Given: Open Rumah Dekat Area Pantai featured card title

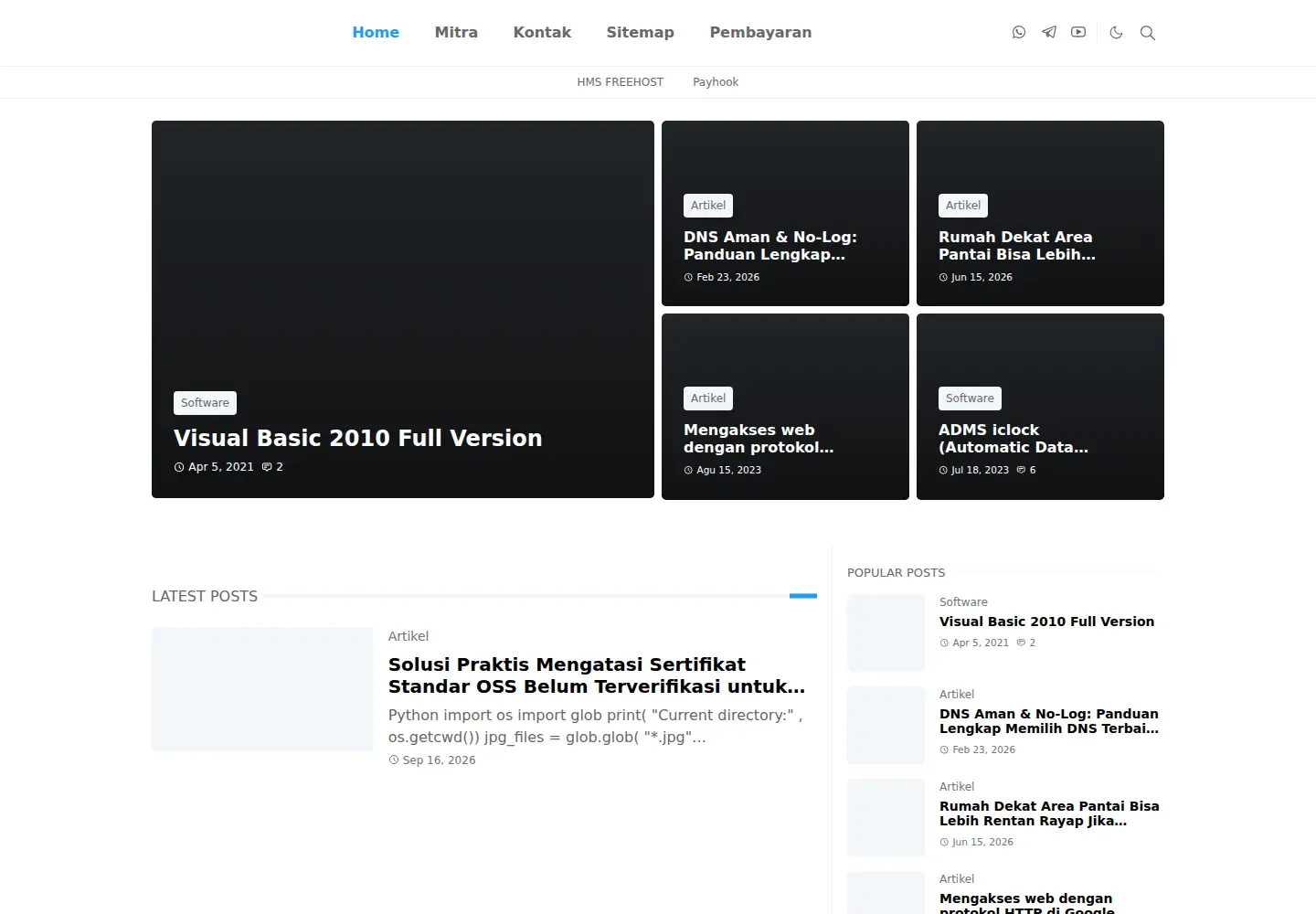Looking at the screenshot, I should click(1016, 246).
